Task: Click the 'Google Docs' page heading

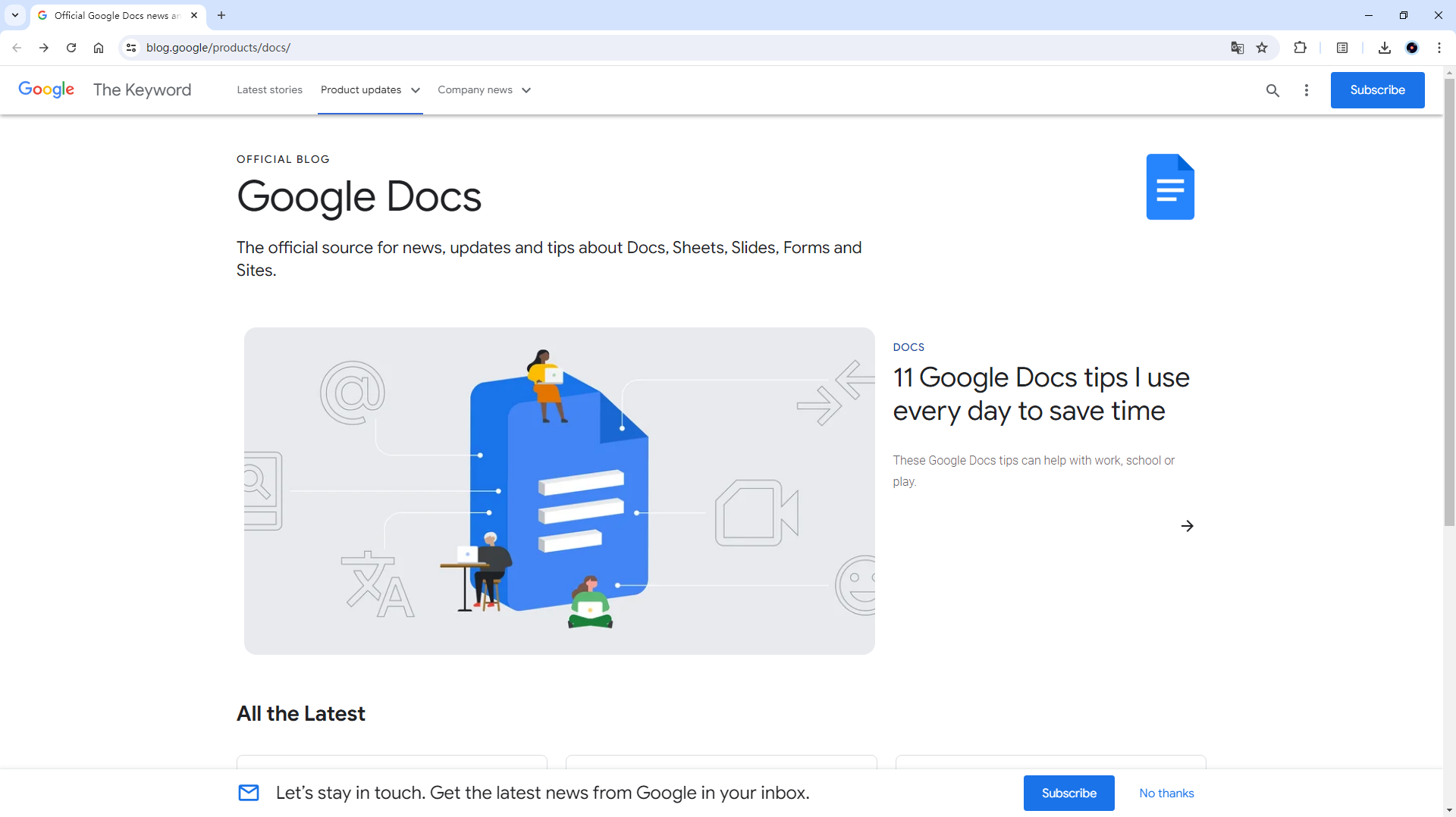Action: 359,197
